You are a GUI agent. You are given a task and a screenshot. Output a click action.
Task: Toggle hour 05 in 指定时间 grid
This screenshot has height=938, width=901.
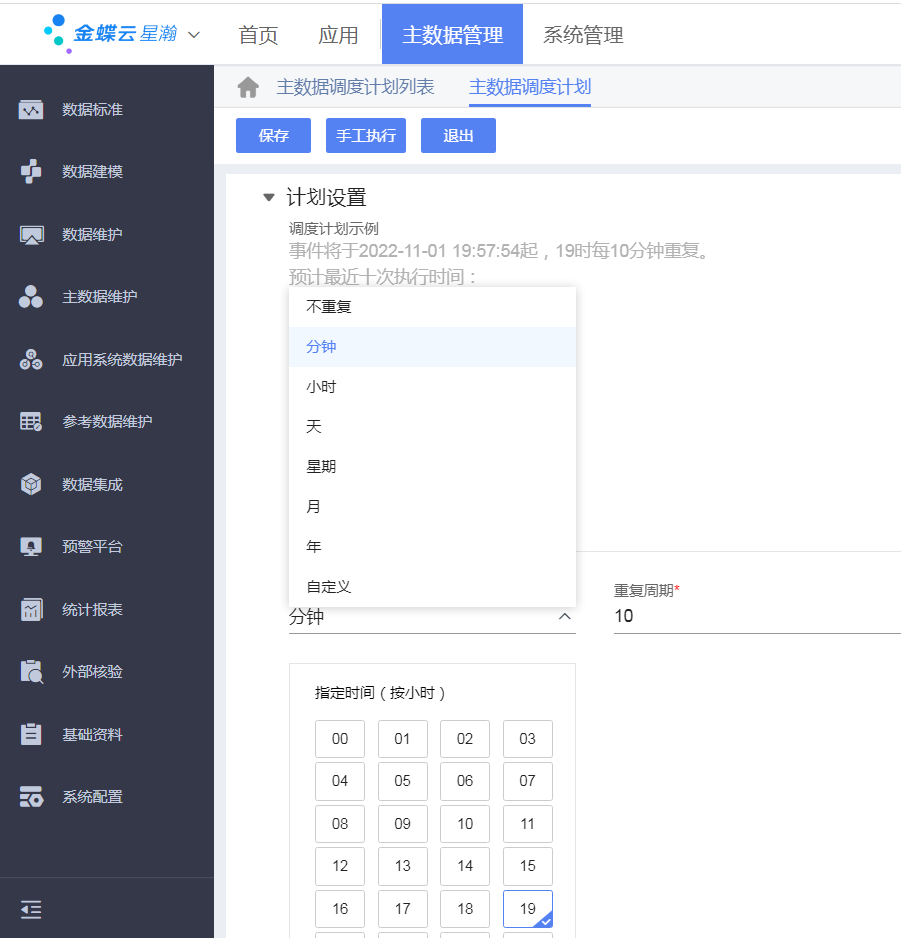click(x=403, y=781)
